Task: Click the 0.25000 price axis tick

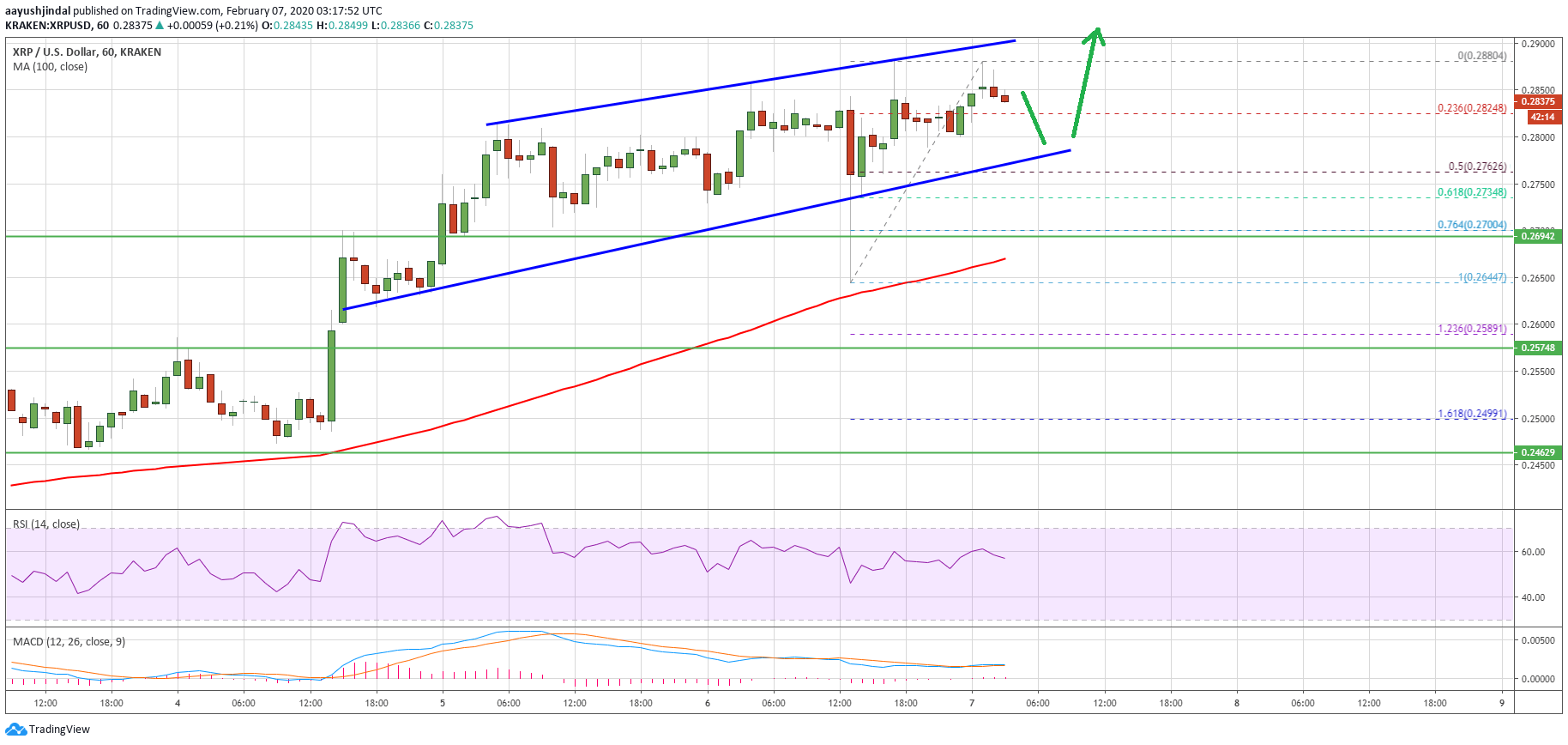Action: 1538,419
